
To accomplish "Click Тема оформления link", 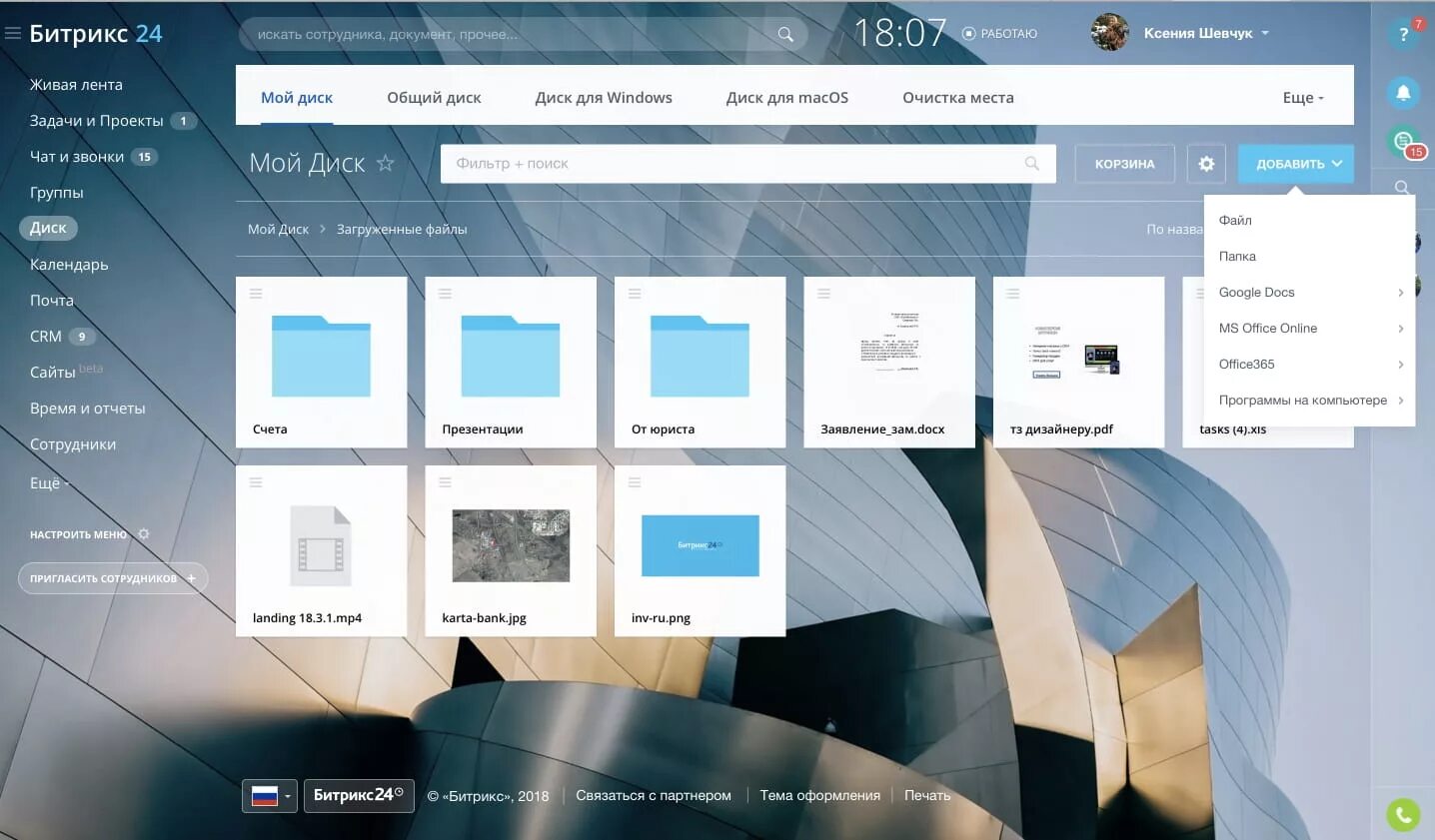I will click(x=819, y=796).
